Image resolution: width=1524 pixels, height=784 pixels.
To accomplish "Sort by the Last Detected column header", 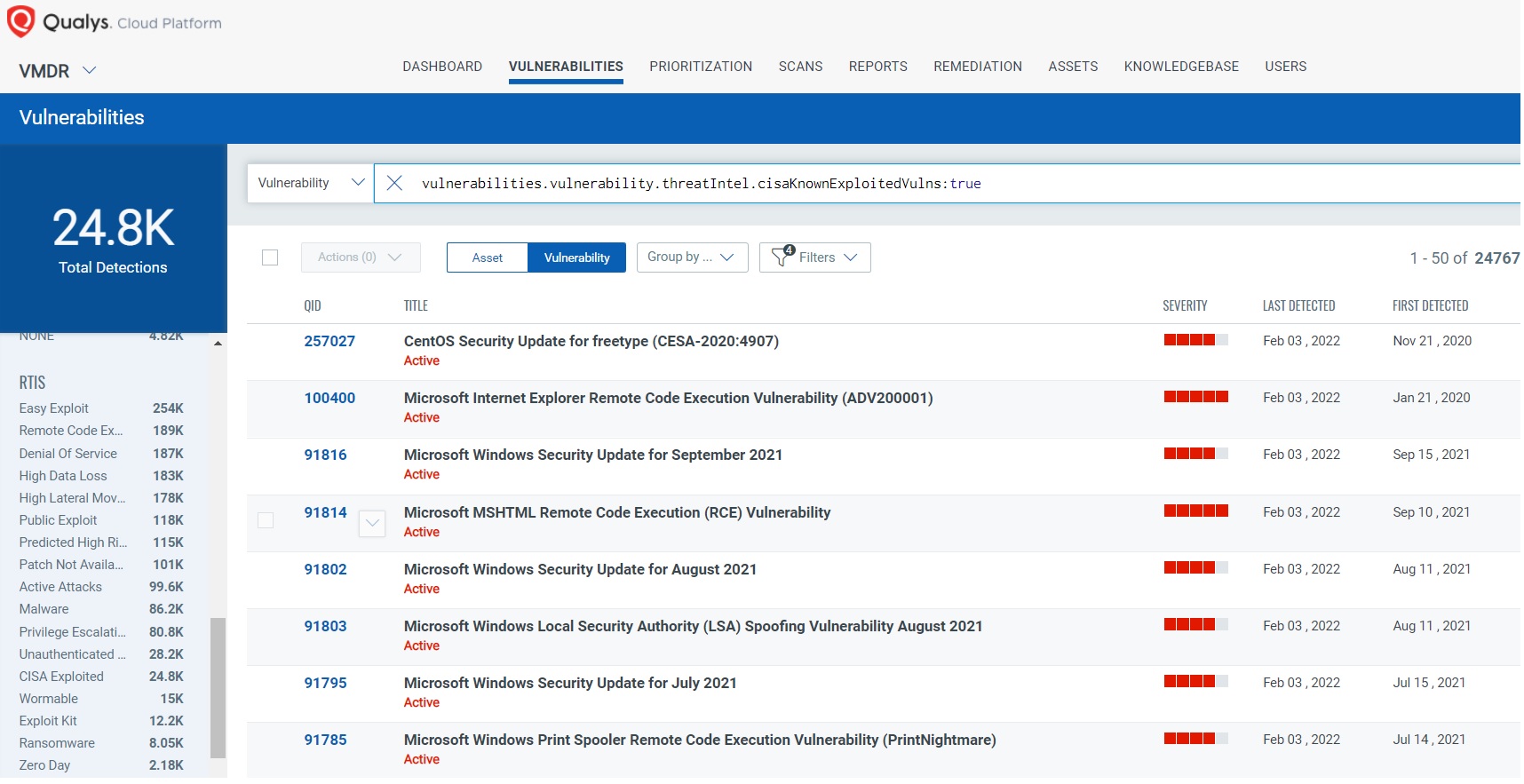I will (x=1298, y=305).
